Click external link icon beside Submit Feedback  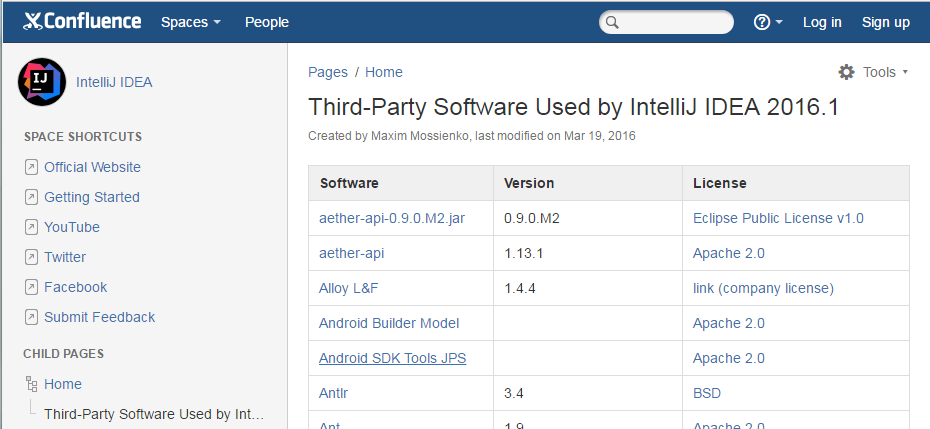(x=31, y=317)
